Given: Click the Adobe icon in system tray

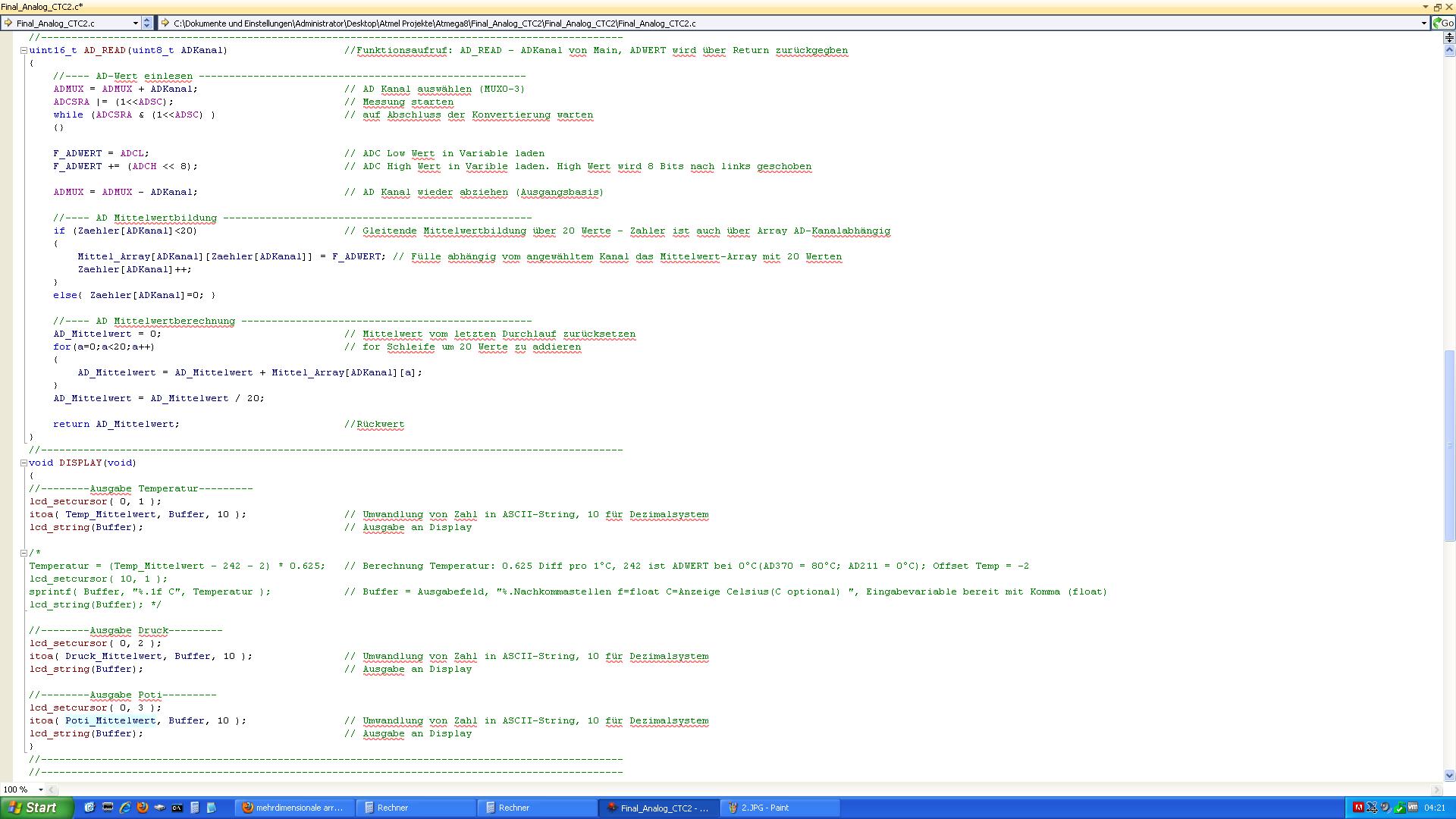Looking at the screenshot, I should point(1358,808).
